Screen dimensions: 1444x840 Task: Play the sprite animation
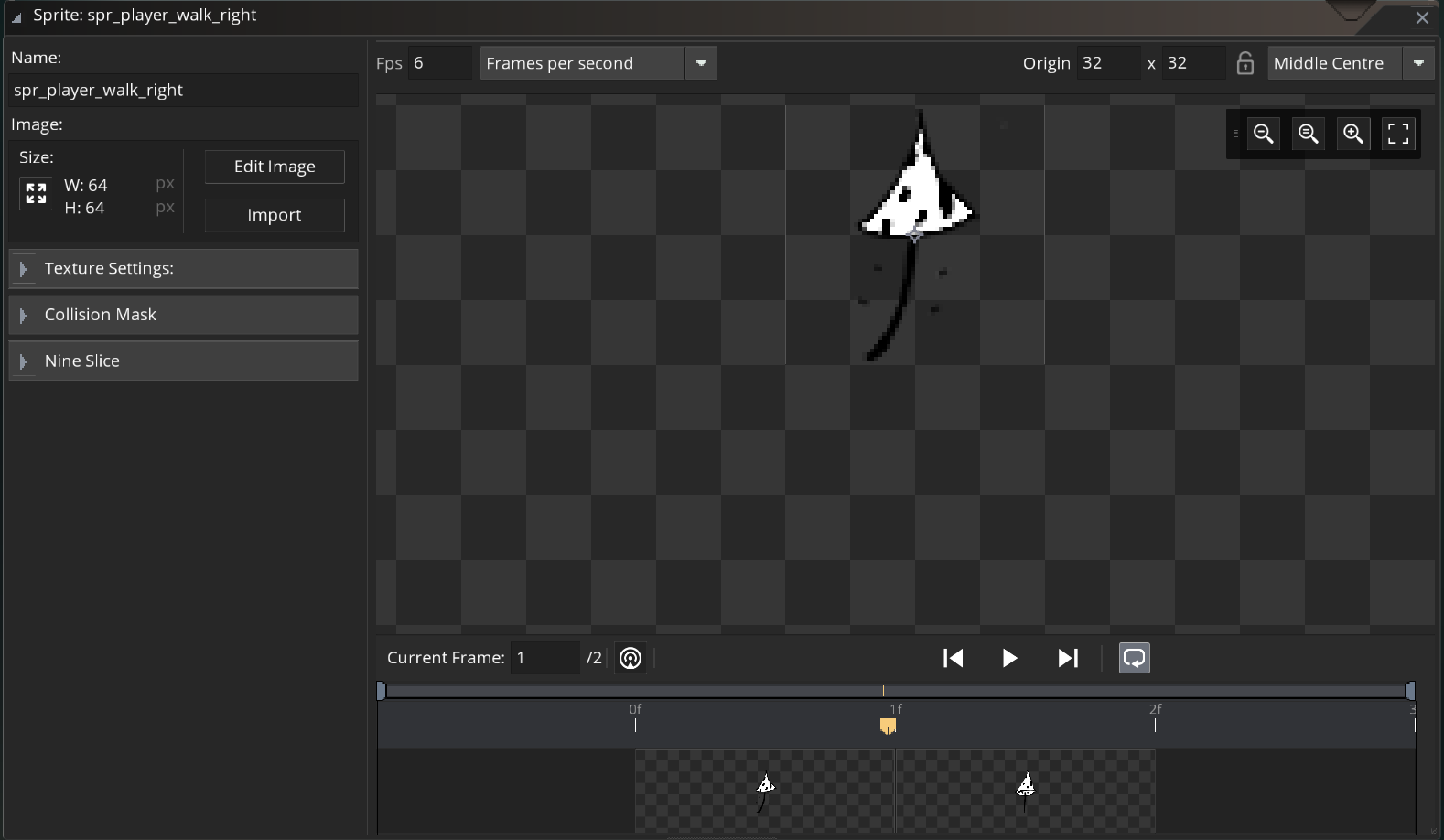pyautogui.click(x=1009, y=658)
